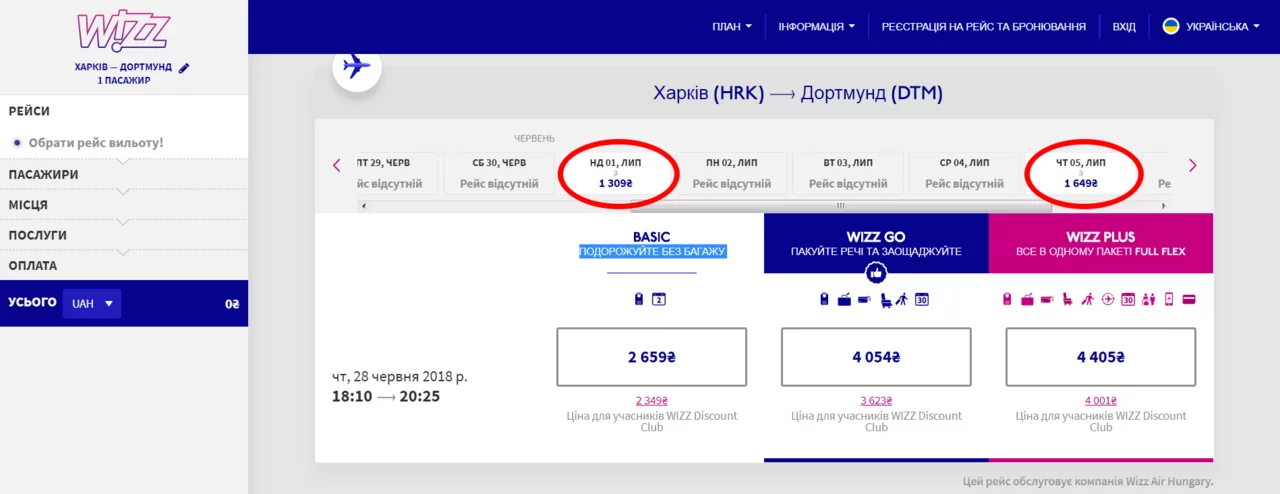Open the ІНФОРМАЦІЯ dropdown menu

(817, 27)
